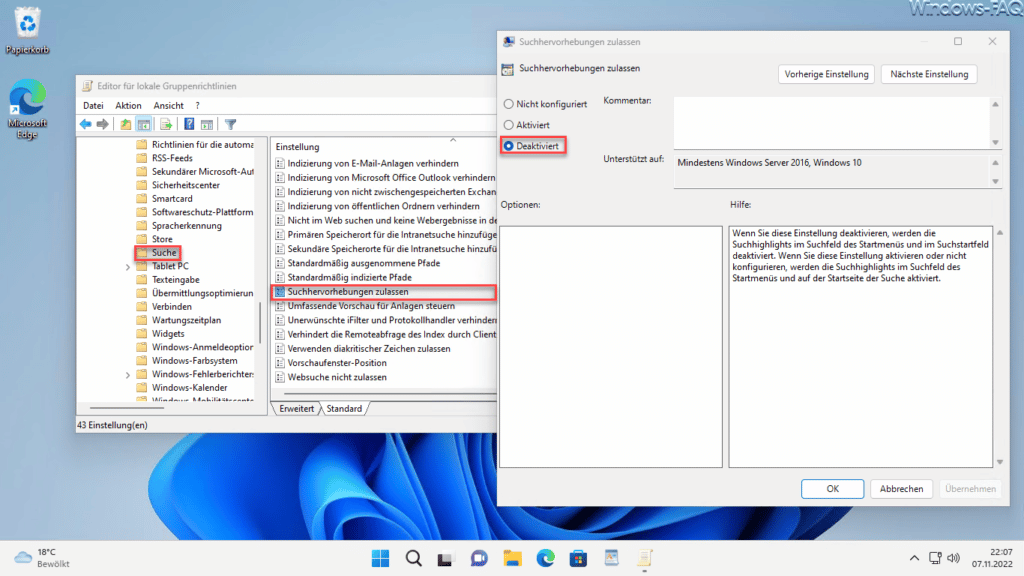
Task: Open File Explorer from the taskbar
Action: pyautogui.click(x=512, y=558)
